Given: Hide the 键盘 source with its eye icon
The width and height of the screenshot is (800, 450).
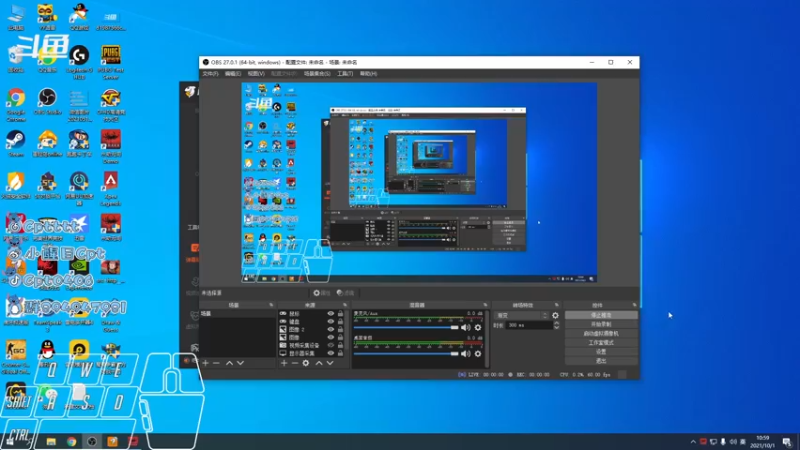Looking at the screenshot, I should pos(331,321).
